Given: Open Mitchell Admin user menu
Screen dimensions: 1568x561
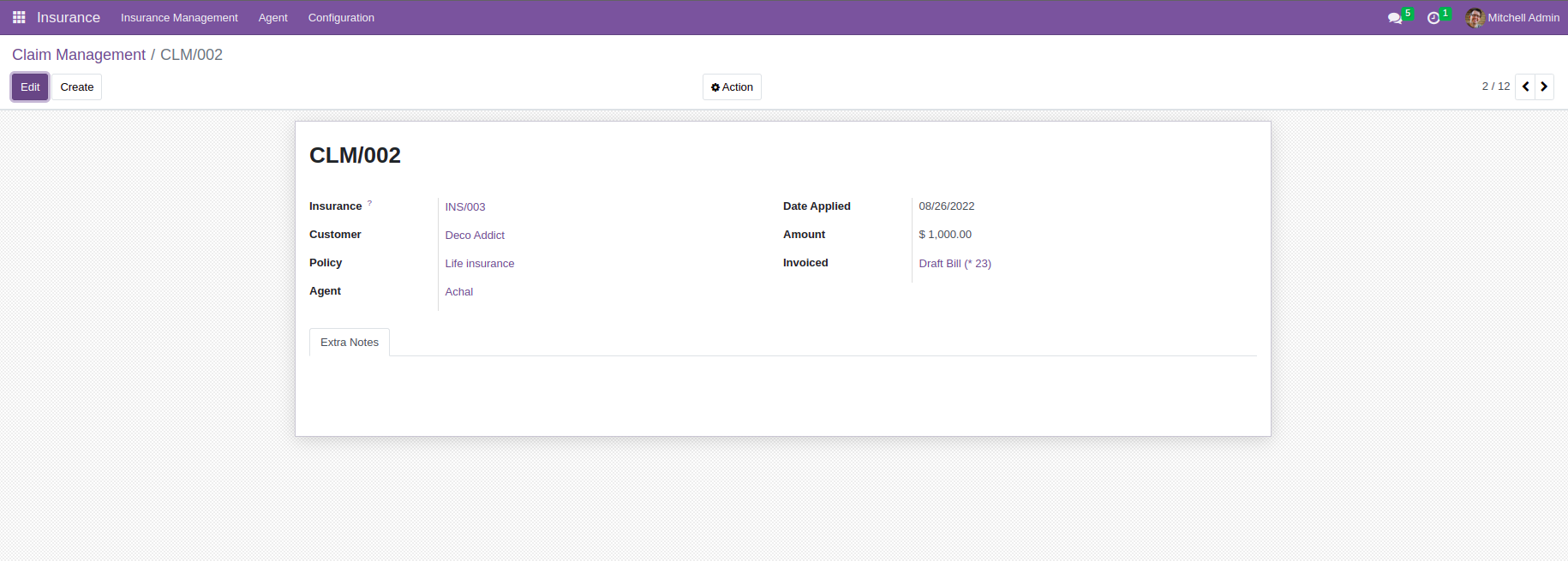Looking at the screenshot, I should (1512, 17).
